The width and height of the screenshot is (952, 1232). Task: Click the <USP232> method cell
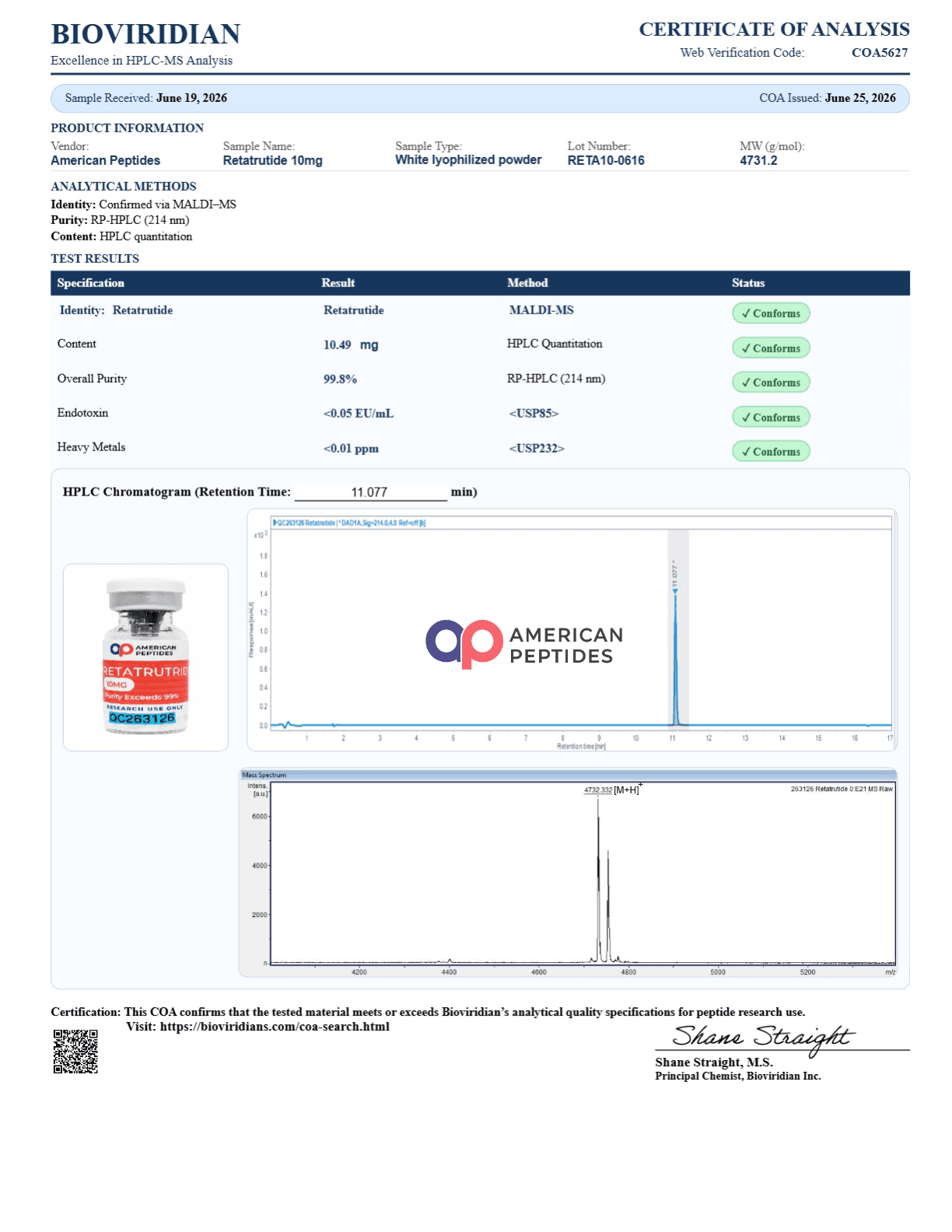point(537,449)
